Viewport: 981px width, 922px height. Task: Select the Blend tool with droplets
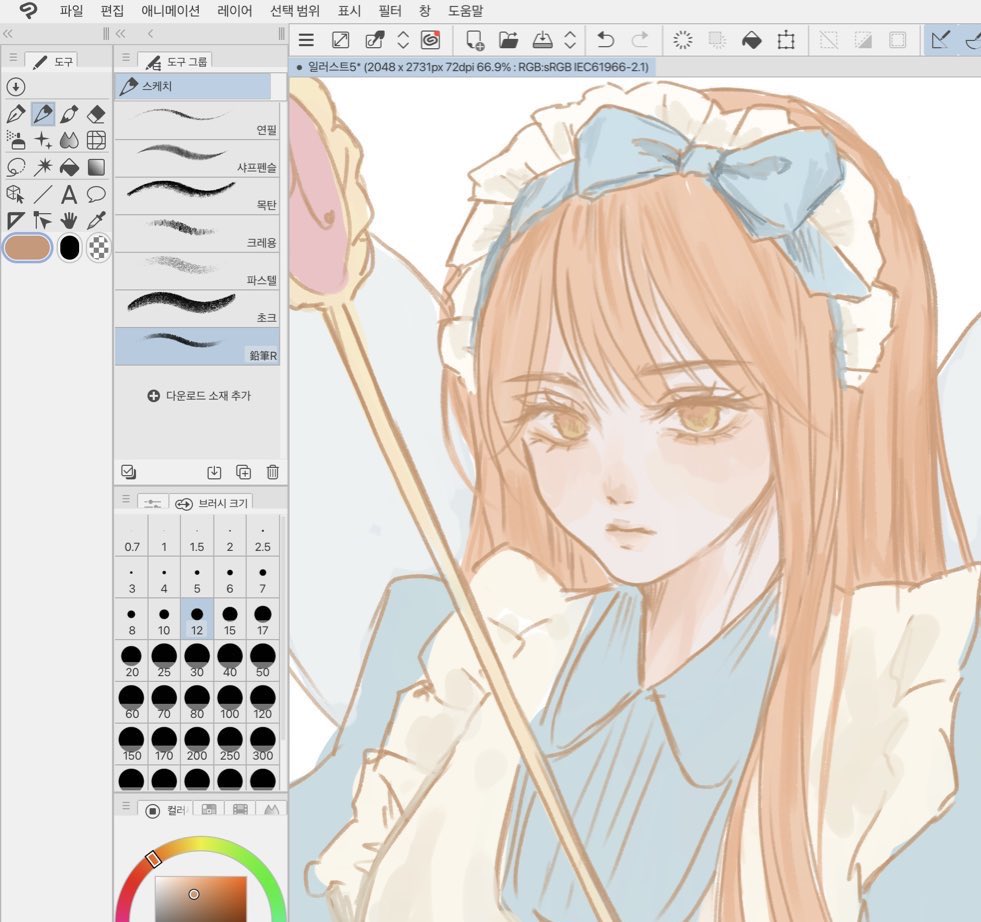69,140
